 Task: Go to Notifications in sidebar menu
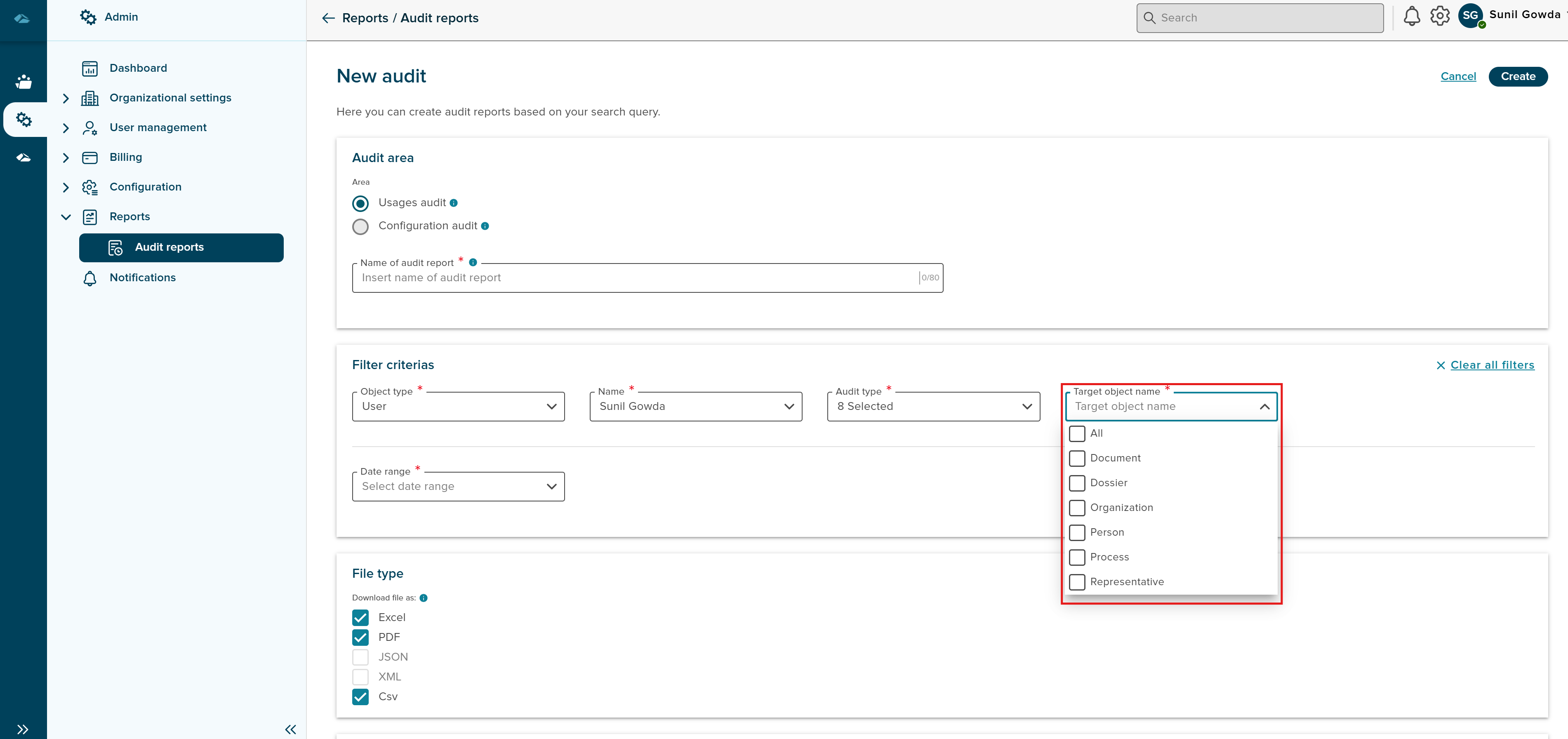coord(142,278)
